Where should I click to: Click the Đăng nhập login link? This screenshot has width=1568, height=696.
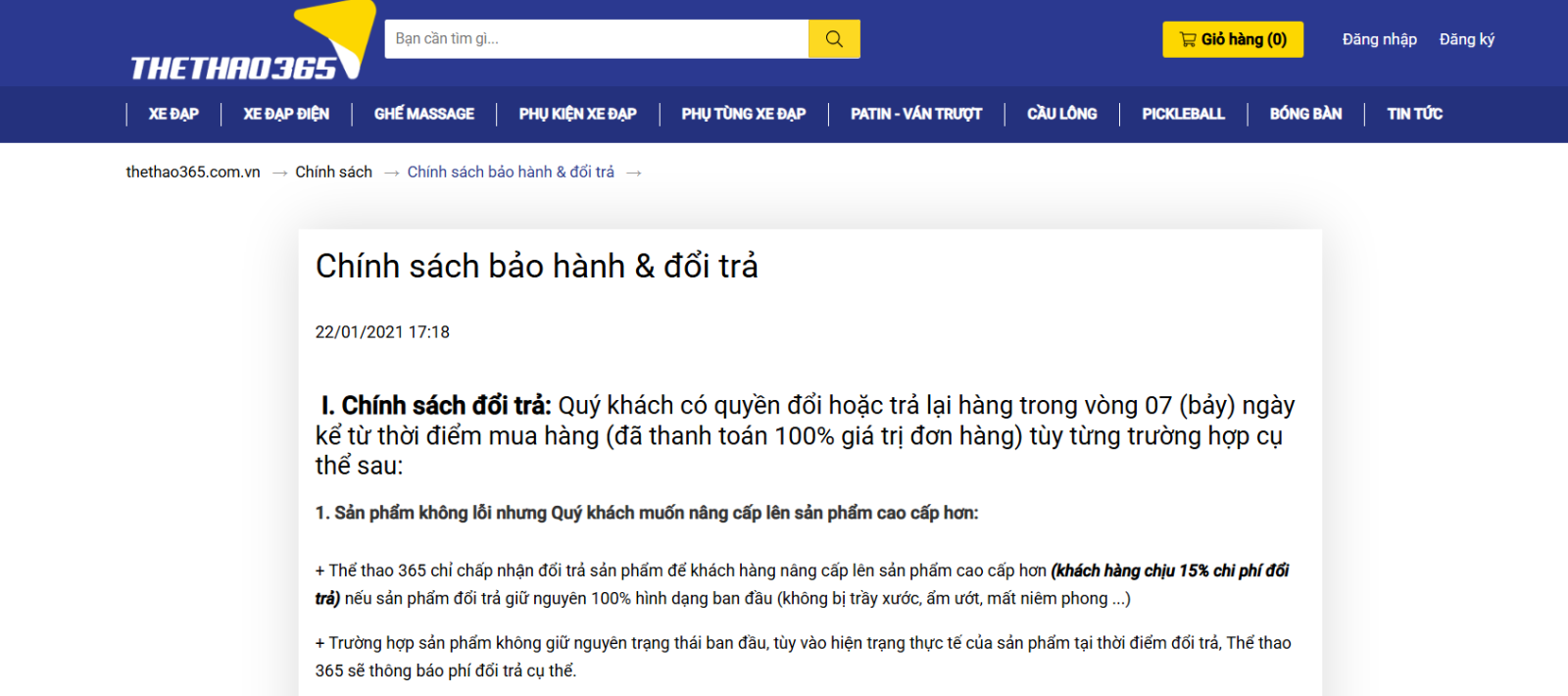(1379, 39)
